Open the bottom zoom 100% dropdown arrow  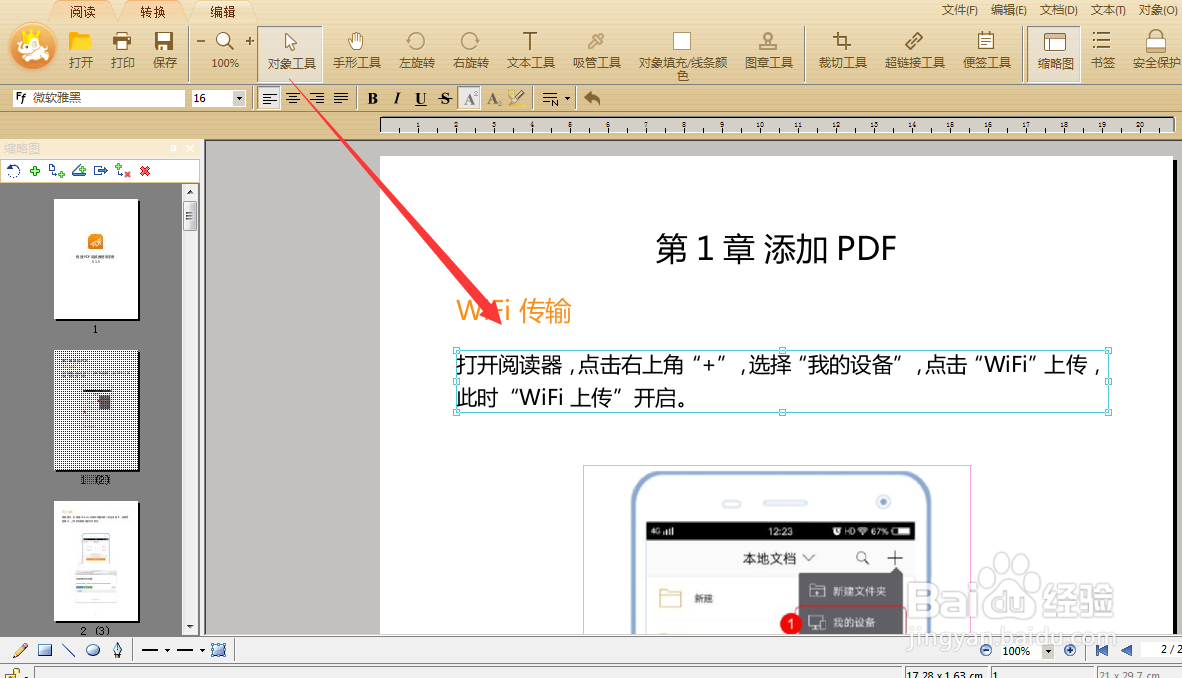[1047, 651]
